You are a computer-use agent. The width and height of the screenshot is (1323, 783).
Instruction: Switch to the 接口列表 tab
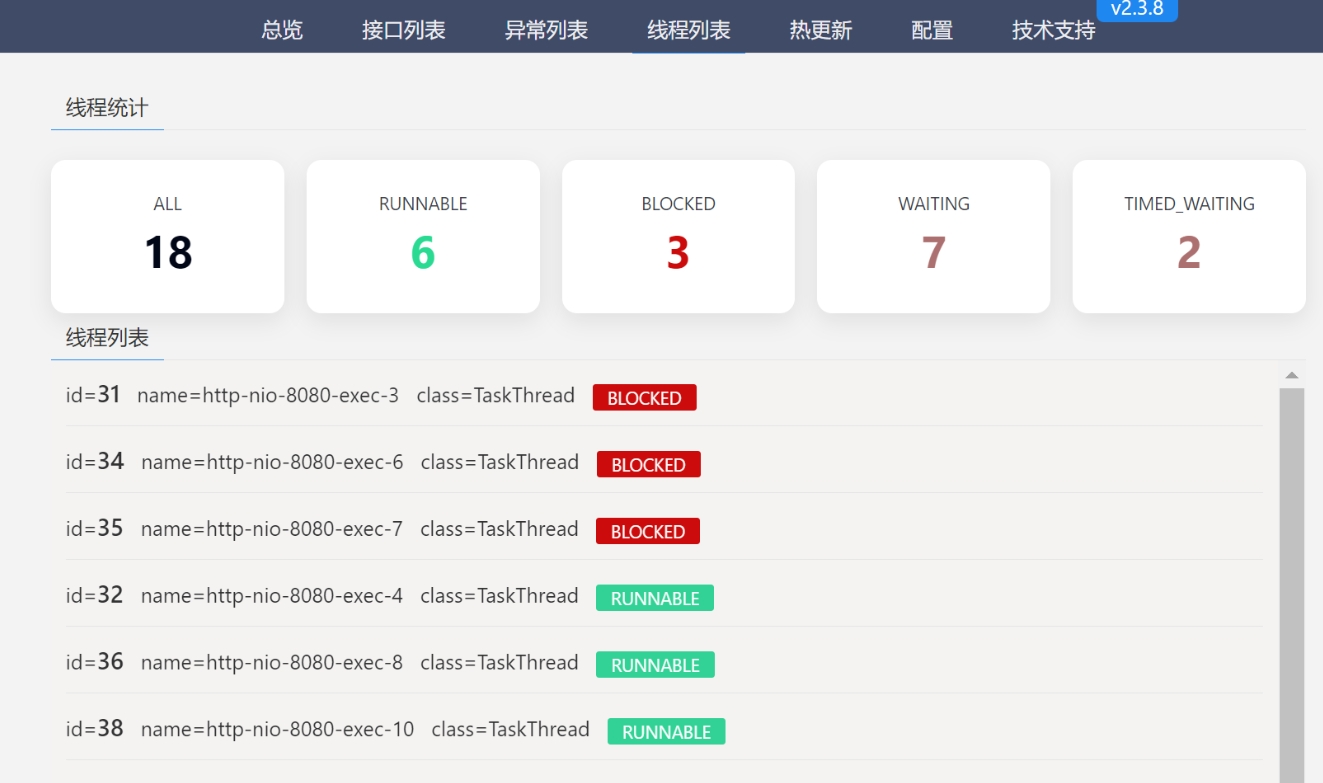point(403,30)
